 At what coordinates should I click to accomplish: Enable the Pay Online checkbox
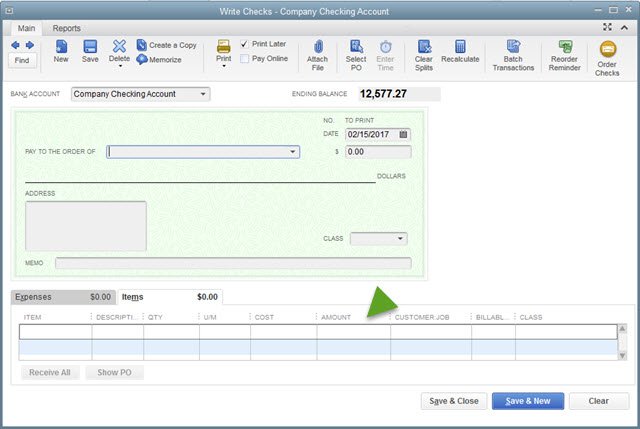(x=245, y=59)
